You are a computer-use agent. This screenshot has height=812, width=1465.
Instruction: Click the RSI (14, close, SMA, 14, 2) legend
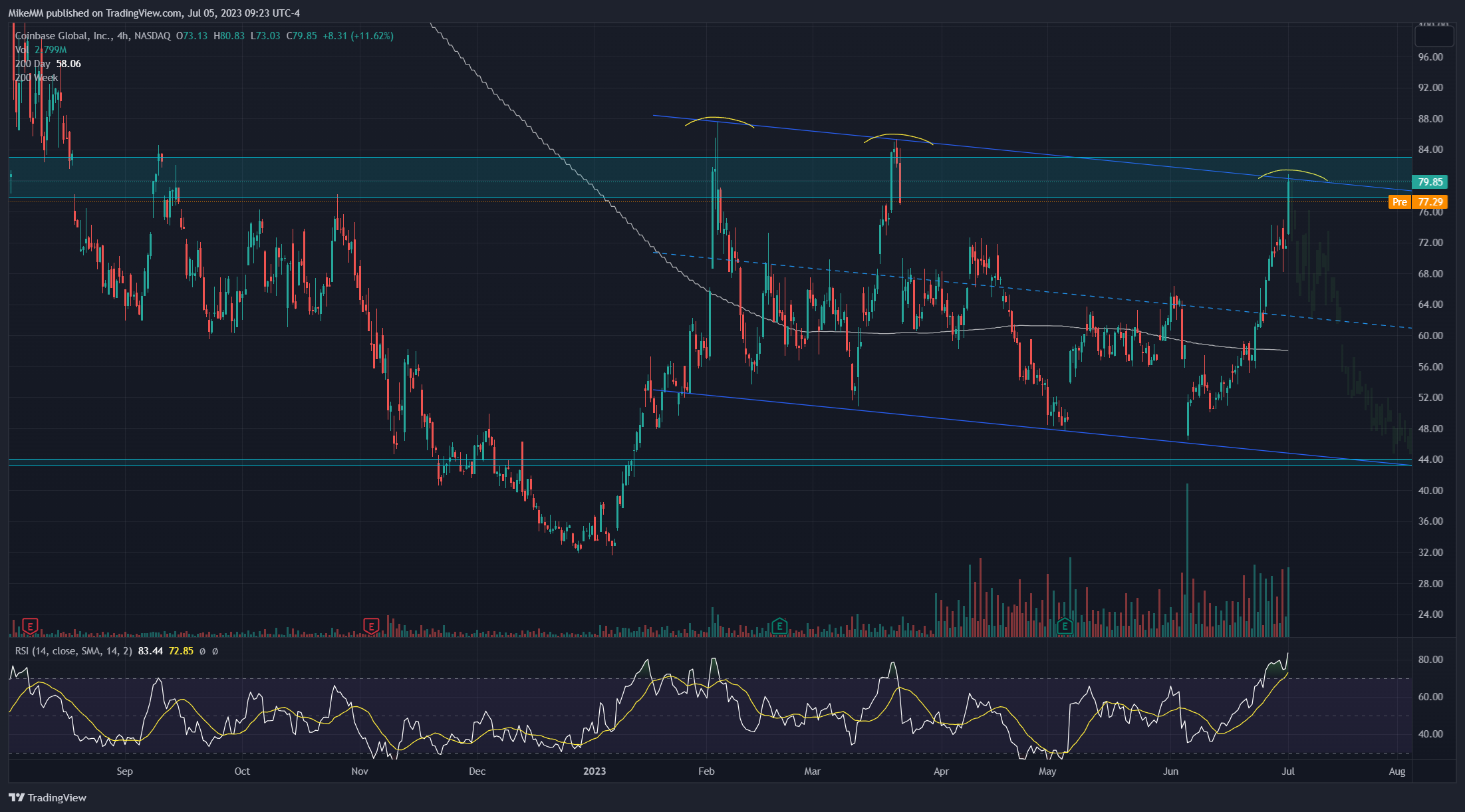pyautogui.click(x=73, y=651)
